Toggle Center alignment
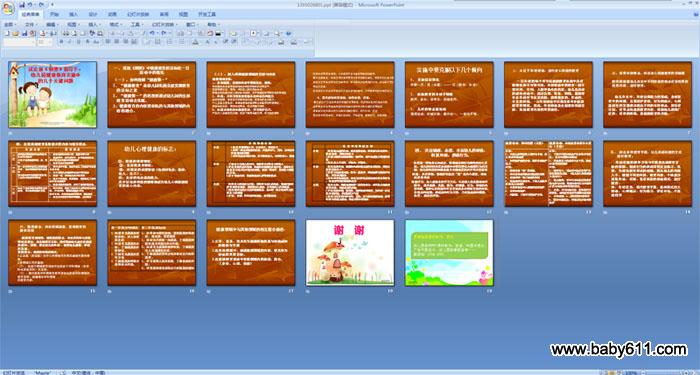The width and height of the screenshot is (700, 375). (117, 42)
